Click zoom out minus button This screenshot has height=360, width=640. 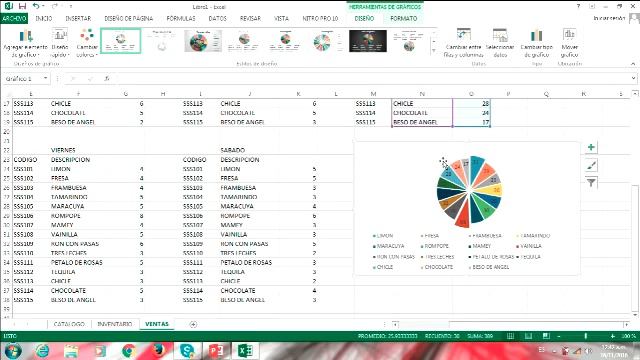coord(559,336)
